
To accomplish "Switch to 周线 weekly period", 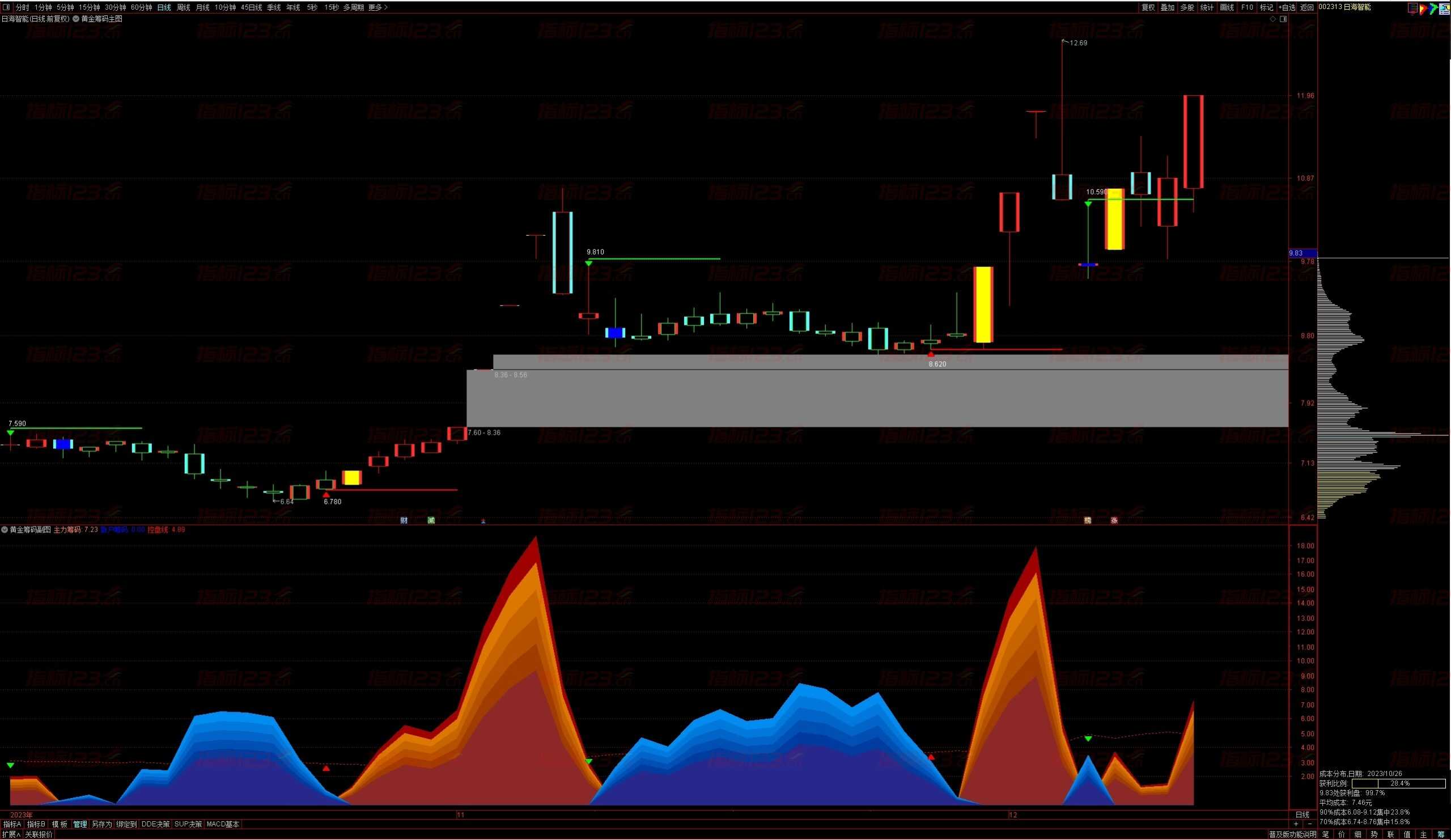I will tap(183, 7).
